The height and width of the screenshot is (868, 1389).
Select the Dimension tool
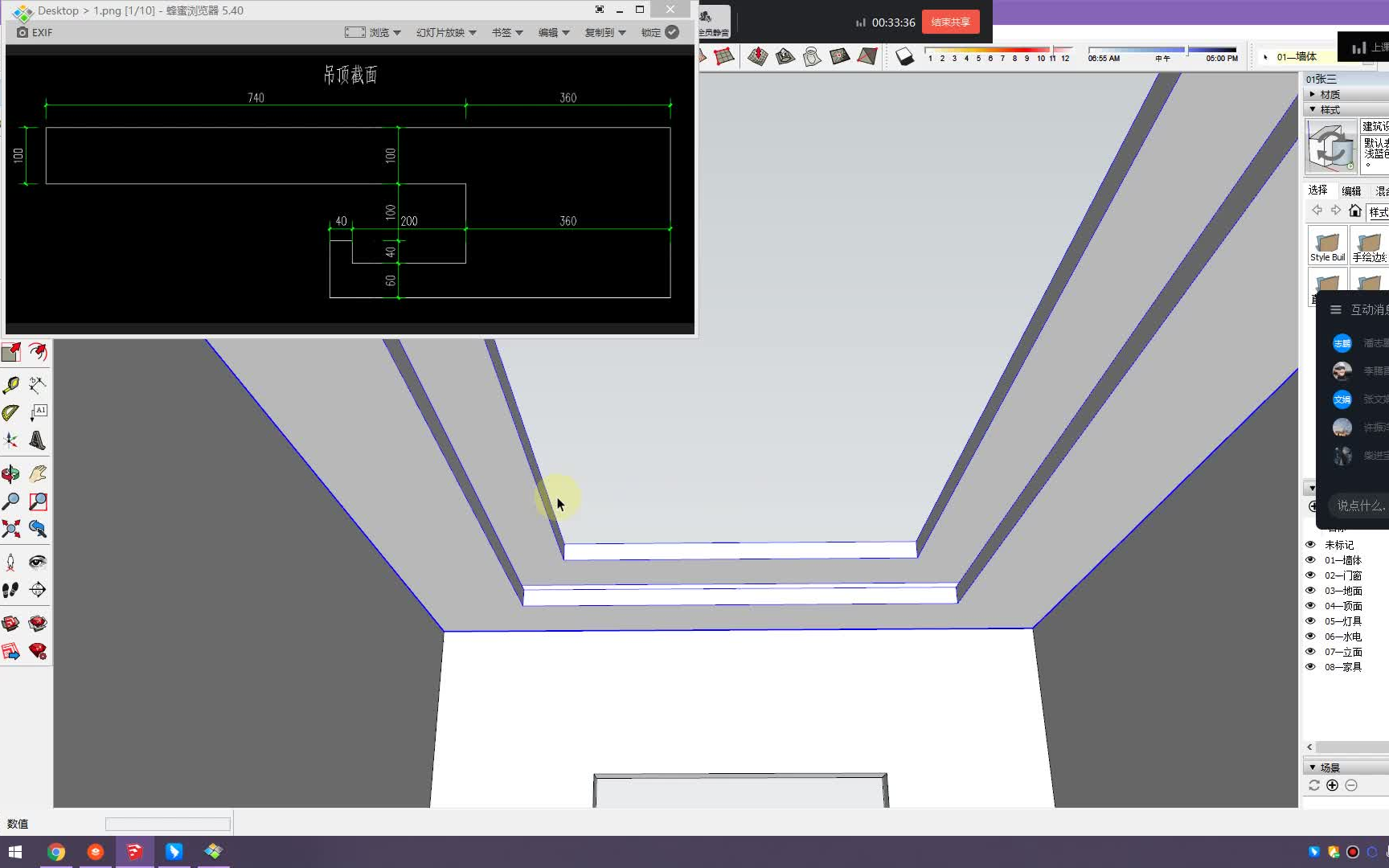(x=38, y=385)
